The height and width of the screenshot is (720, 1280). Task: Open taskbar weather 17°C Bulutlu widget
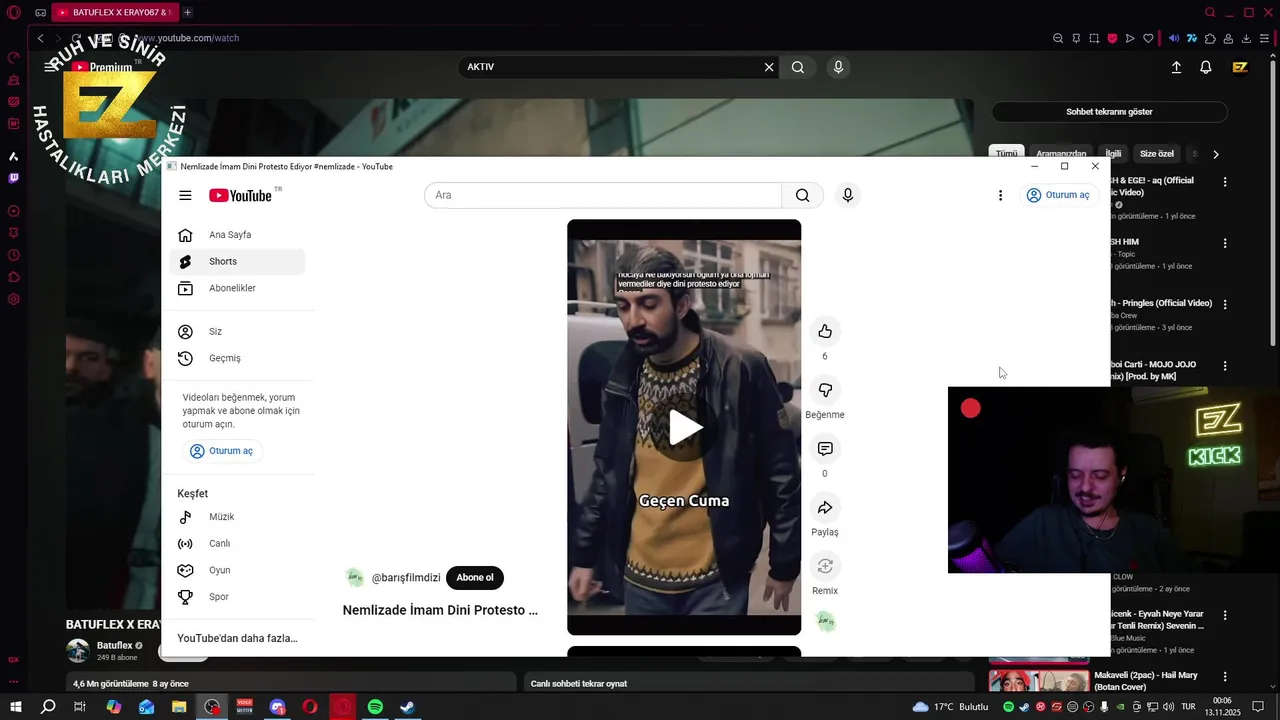[950, 707]
